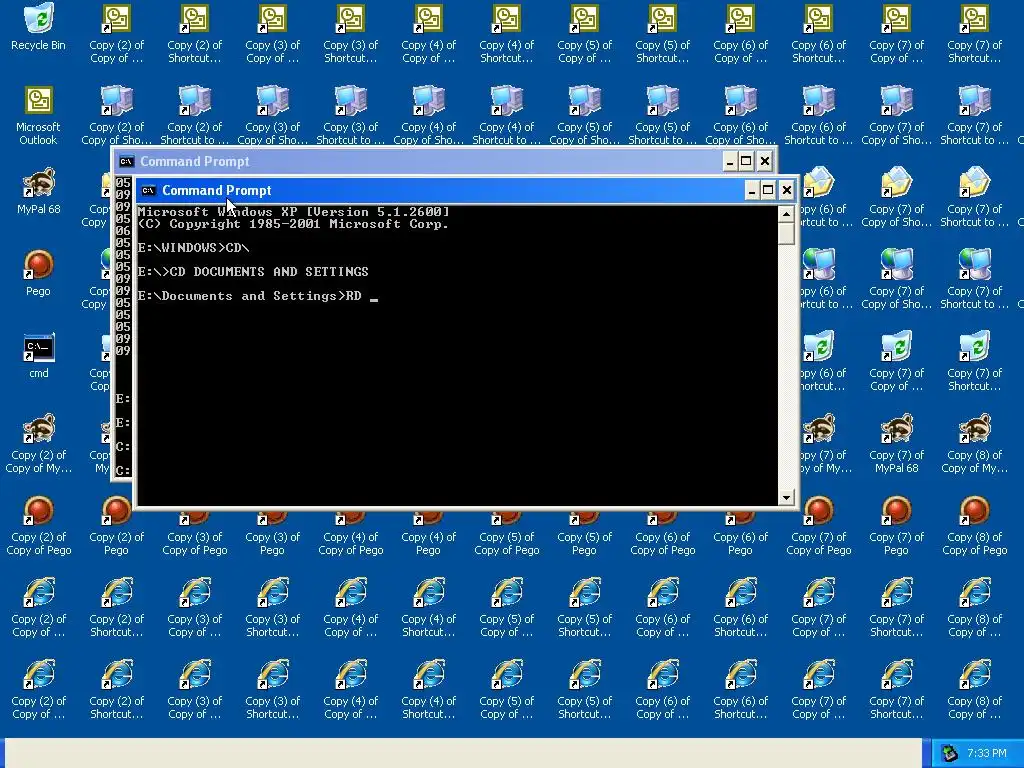This screenshot has width=1024, height=768.
Task: Select Outlook shortcut Copy (2) of Shortcut...
Action: (194, 34)
